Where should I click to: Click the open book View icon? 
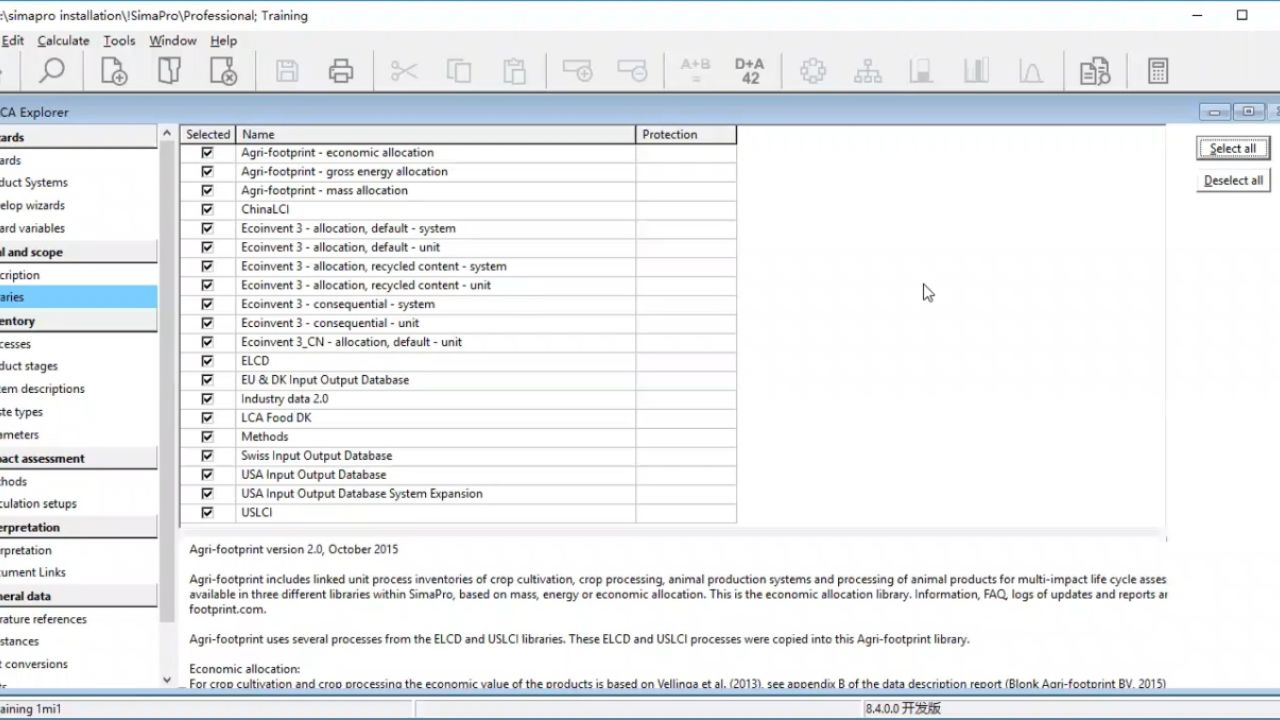(169, 71)
